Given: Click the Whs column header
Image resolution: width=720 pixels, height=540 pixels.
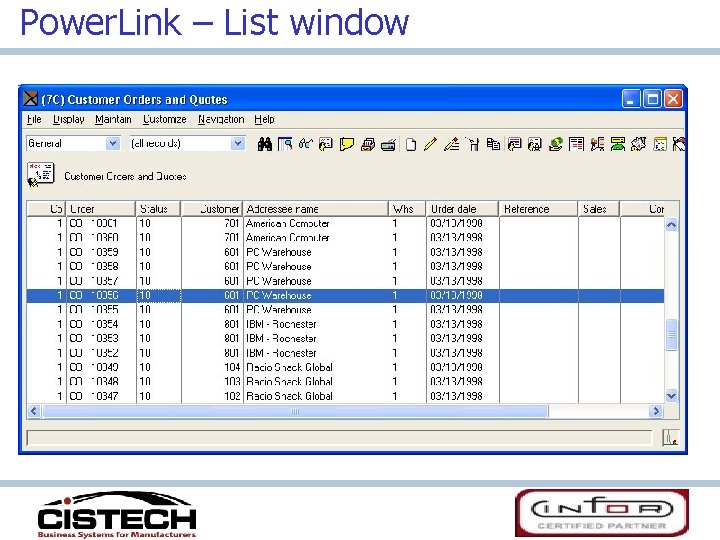Looking at the screenshot, I should pyautogui.click(x=407, y=209).
